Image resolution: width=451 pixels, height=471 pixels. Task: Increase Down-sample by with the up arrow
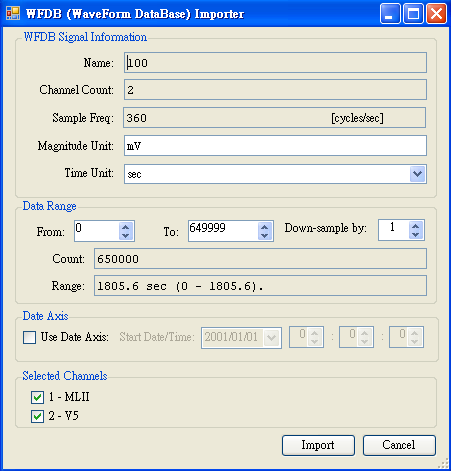click(415, 226)
